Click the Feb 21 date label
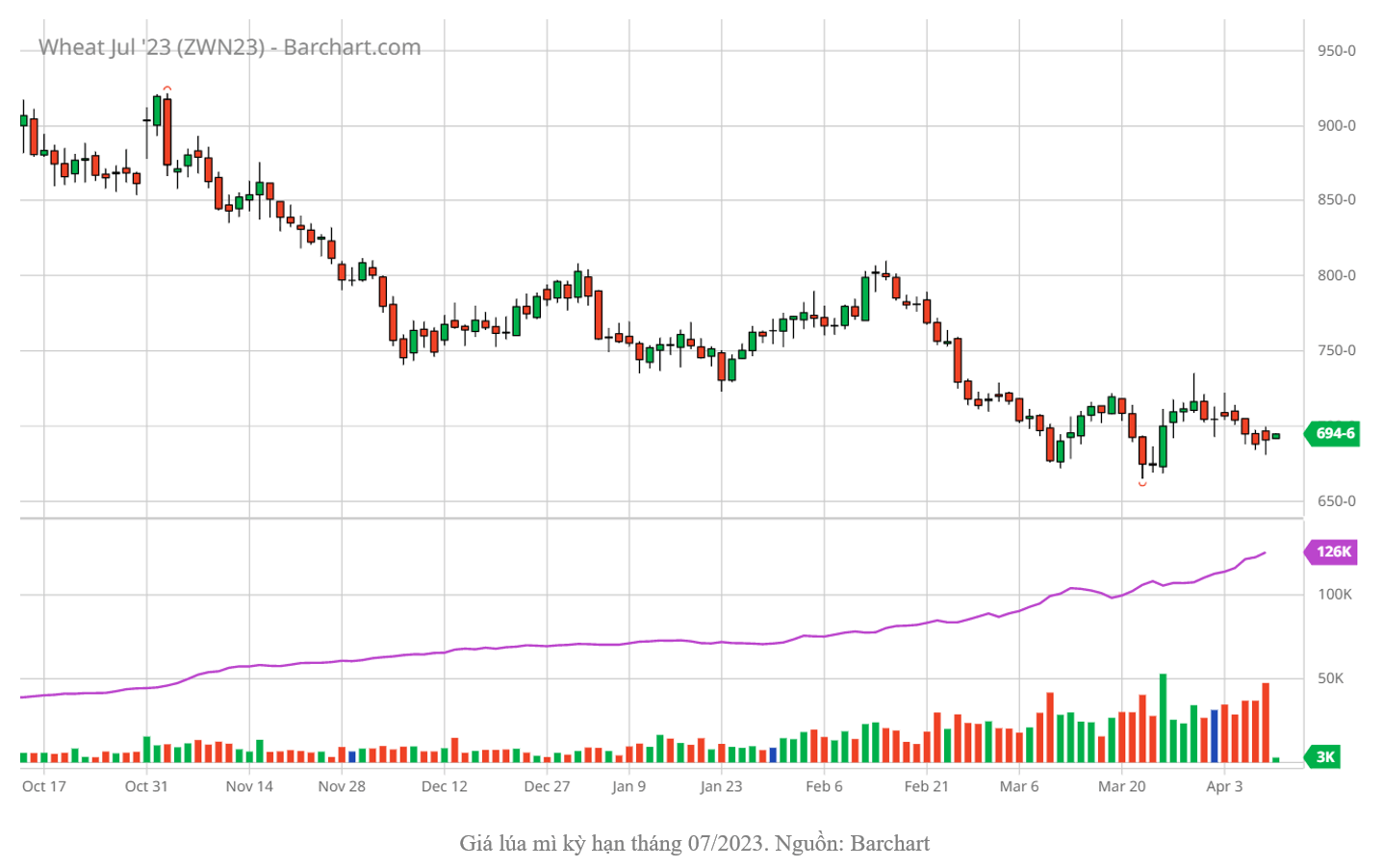This screenshot has width=1383, height=868. 927,786
